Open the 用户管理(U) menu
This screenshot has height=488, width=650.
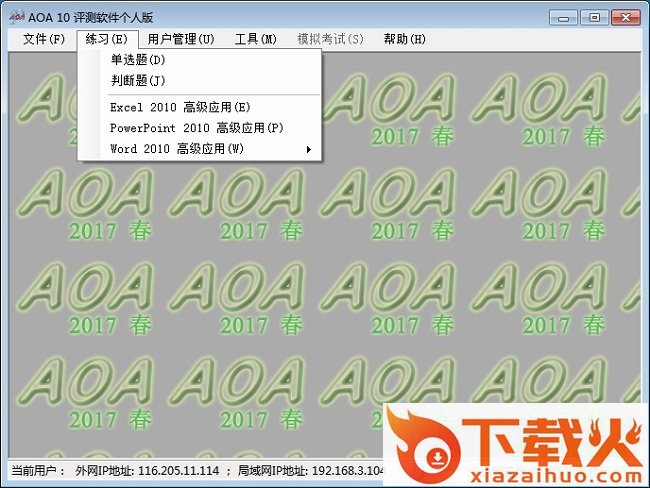click(x=181, y=39)
